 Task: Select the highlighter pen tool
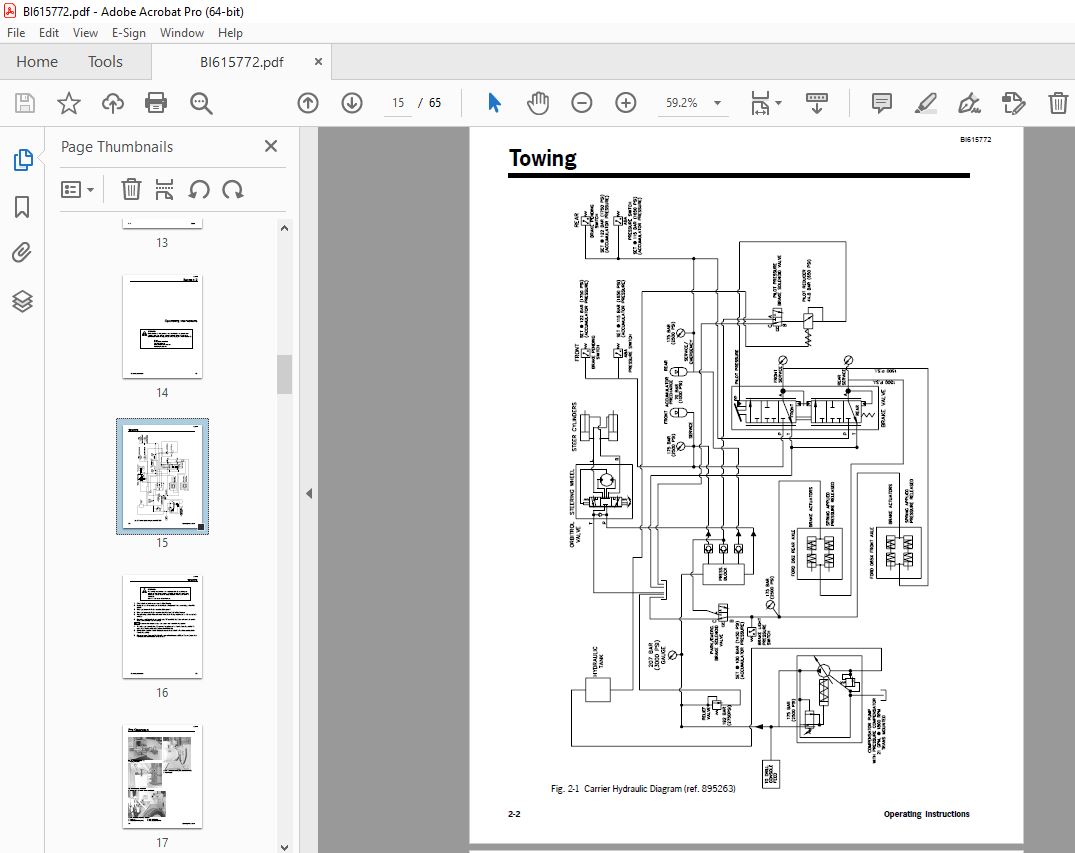pyautogui.click(x=926, y=103)
